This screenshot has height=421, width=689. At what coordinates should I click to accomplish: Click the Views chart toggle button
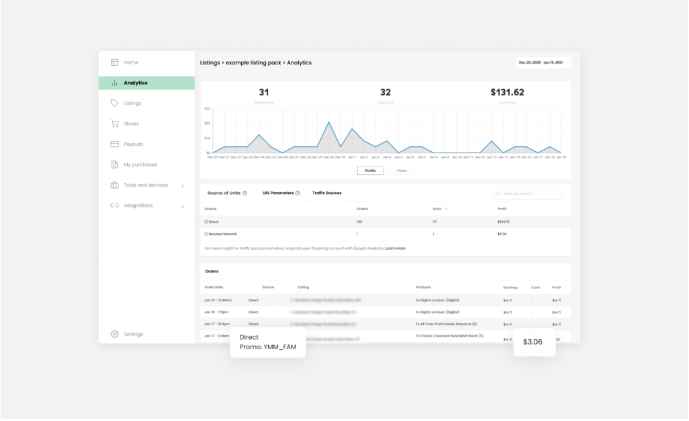pos(402,171)
